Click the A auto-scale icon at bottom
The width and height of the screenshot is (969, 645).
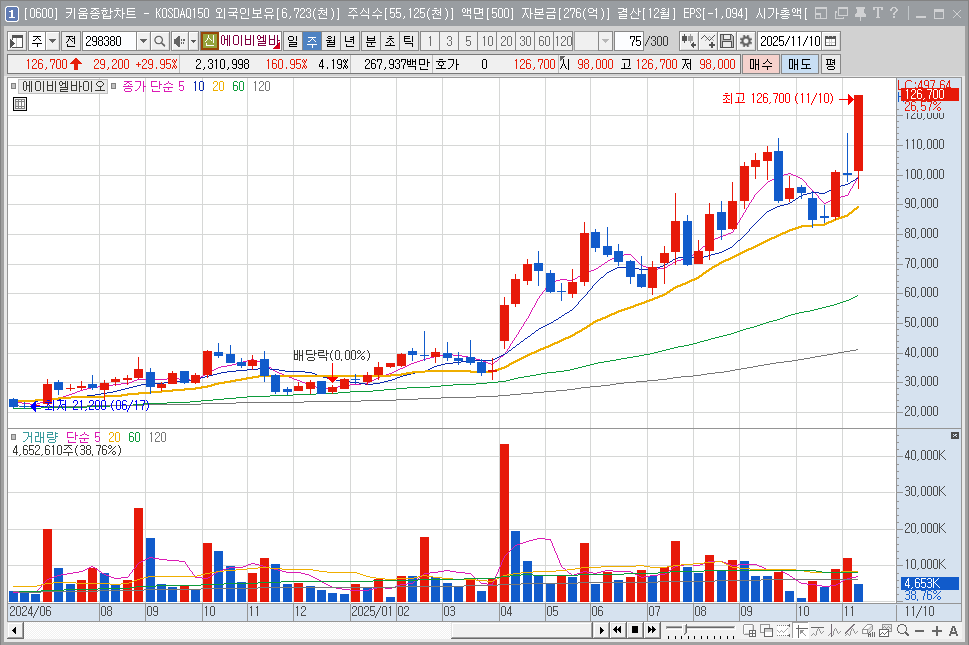click(954, 631)
